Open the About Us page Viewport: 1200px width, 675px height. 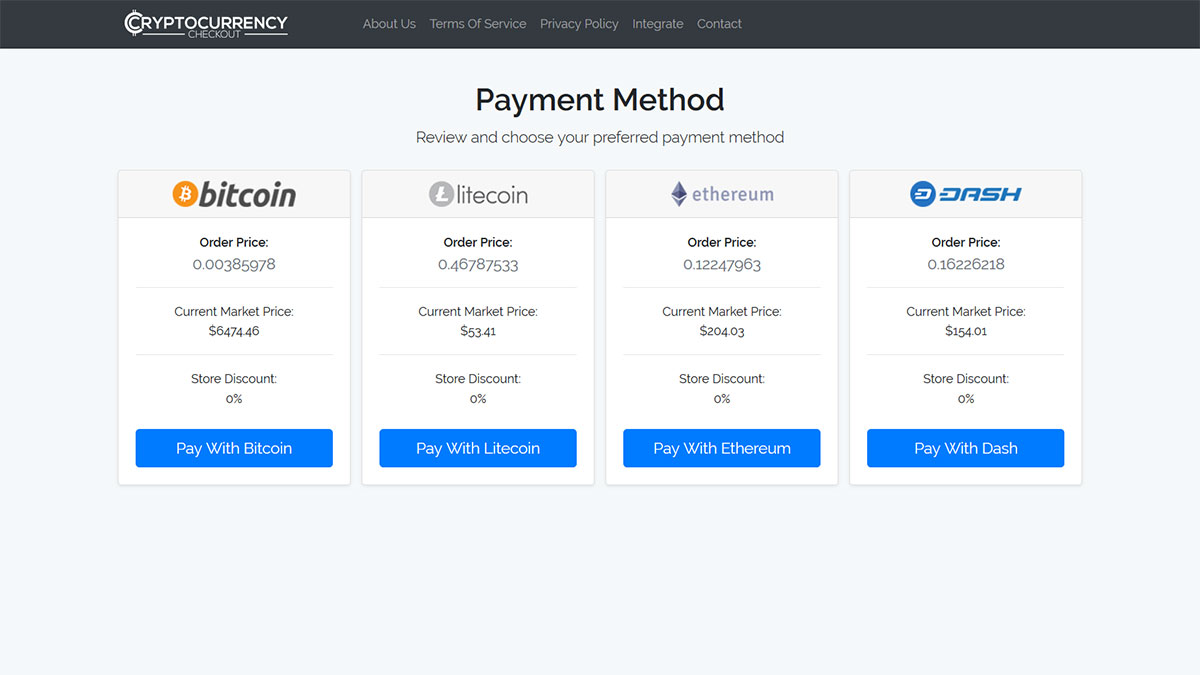tap(389, 24)
